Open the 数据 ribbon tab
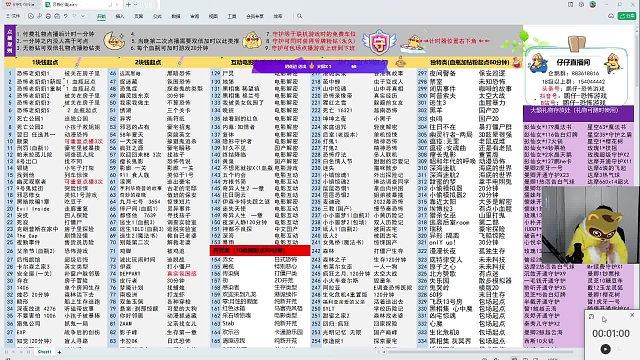This screenshot has width=640, height=360. click(176, 16)
